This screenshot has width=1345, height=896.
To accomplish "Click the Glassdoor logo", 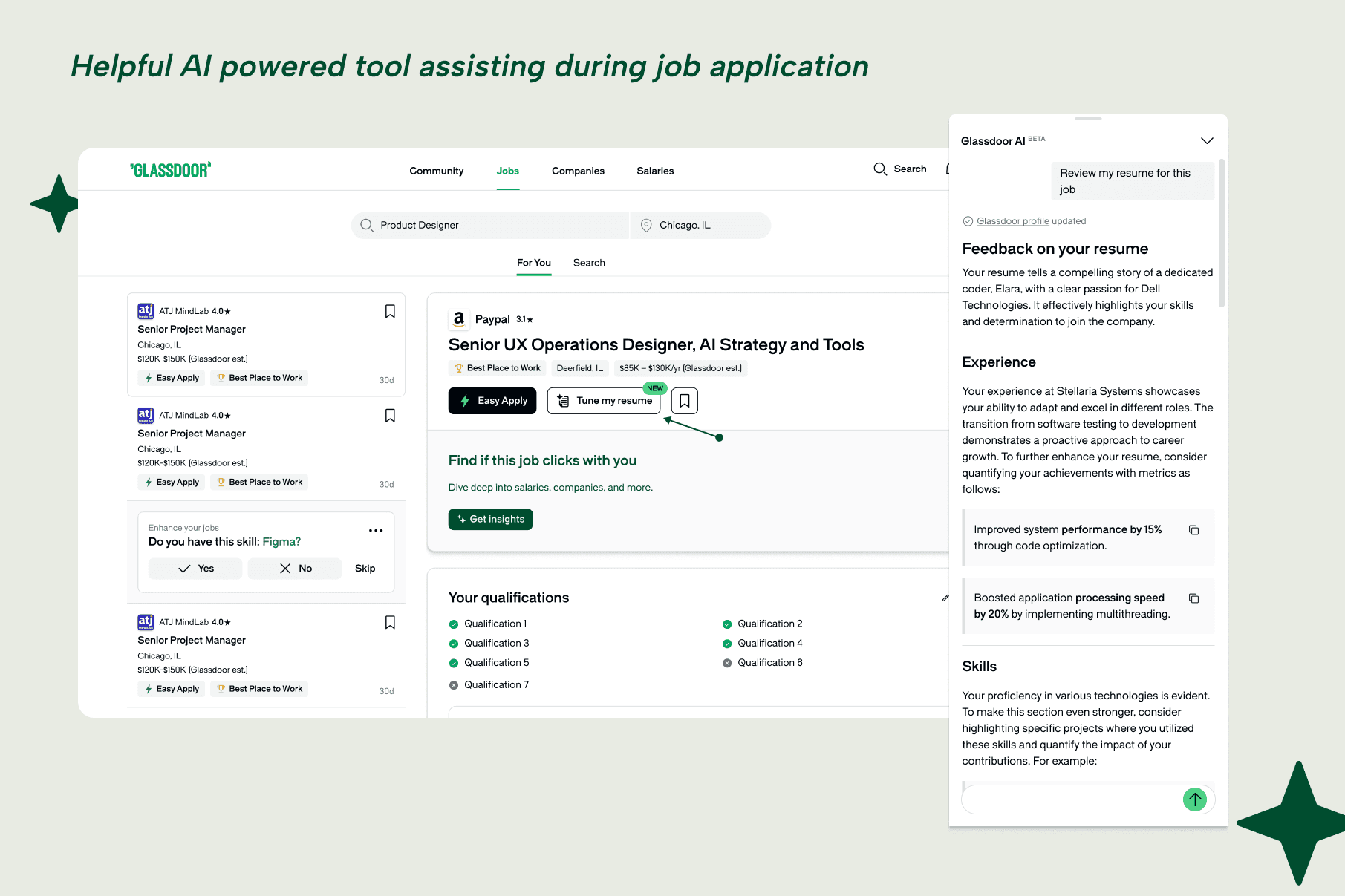I will point(171,170).
